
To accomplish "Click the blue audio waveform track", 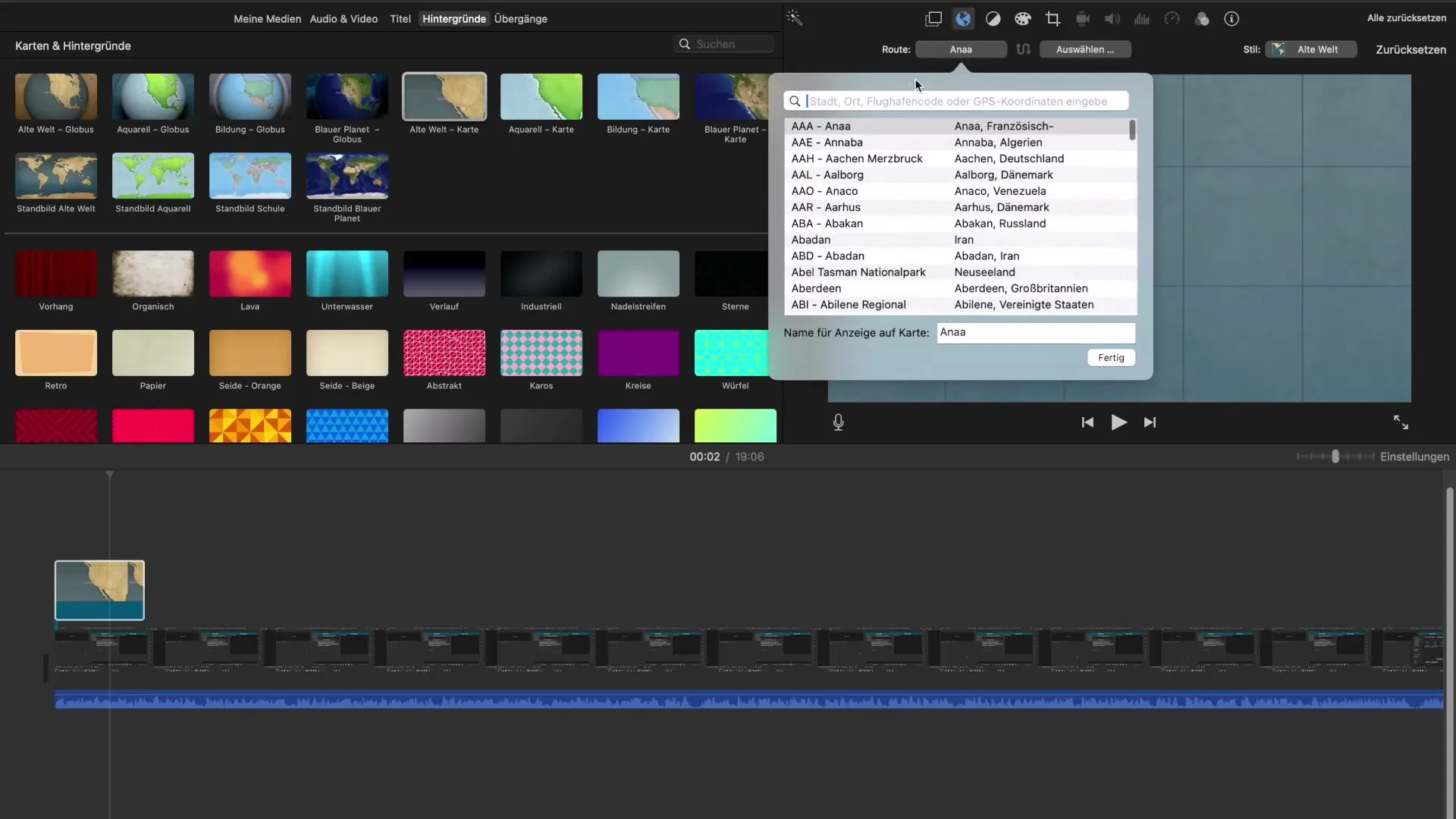I will pos(749,700).
